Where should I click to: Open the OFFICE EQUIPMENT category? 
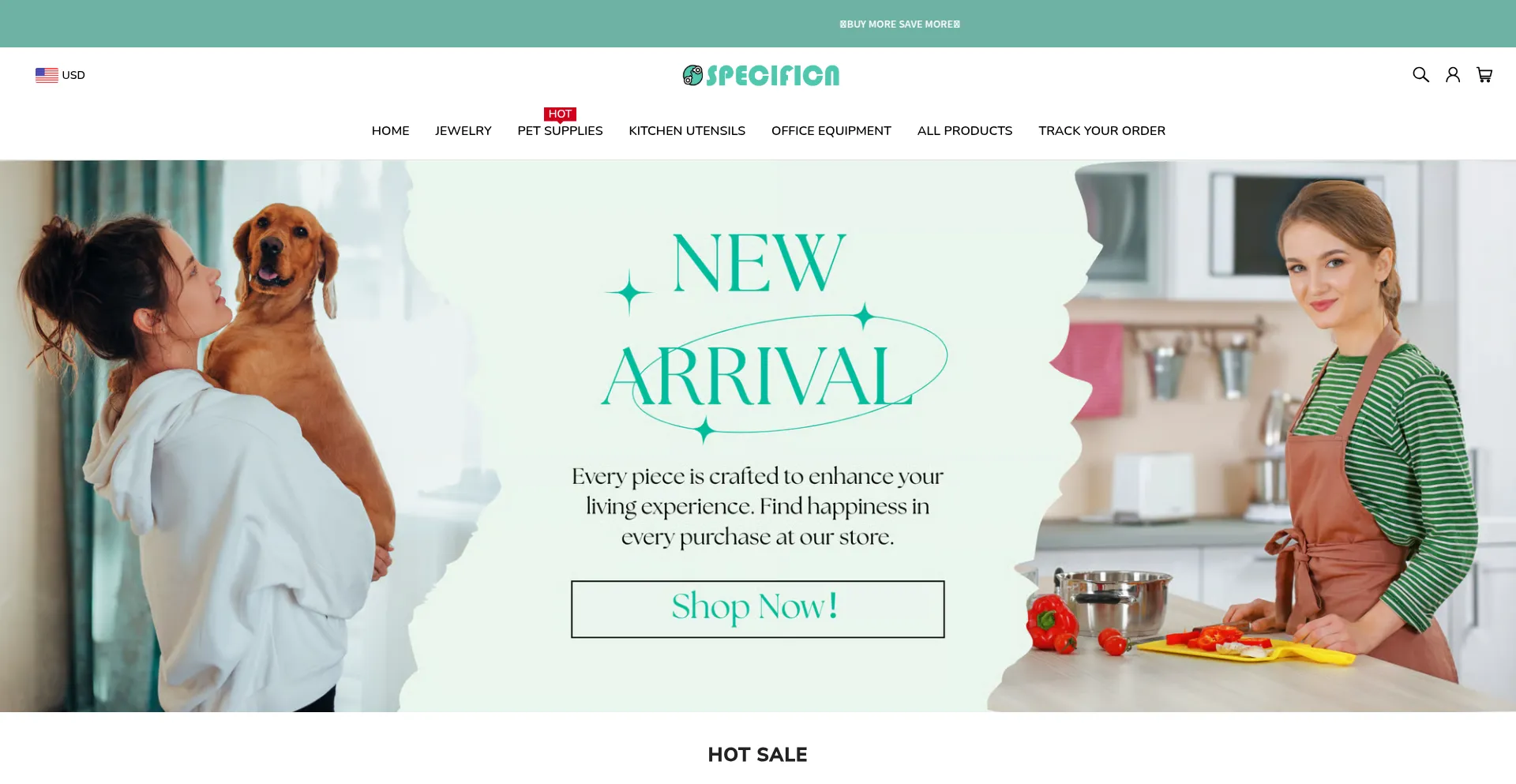(831, 131)
